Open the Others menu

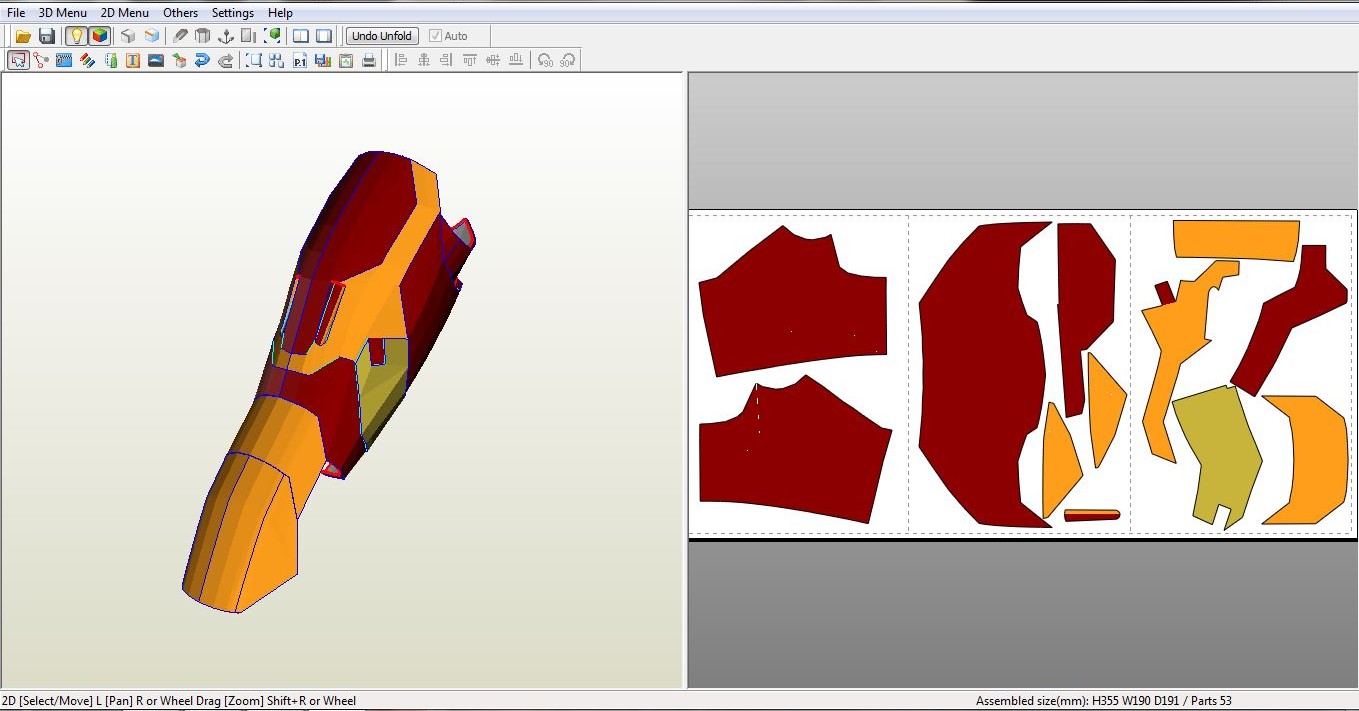click(181, 13)
